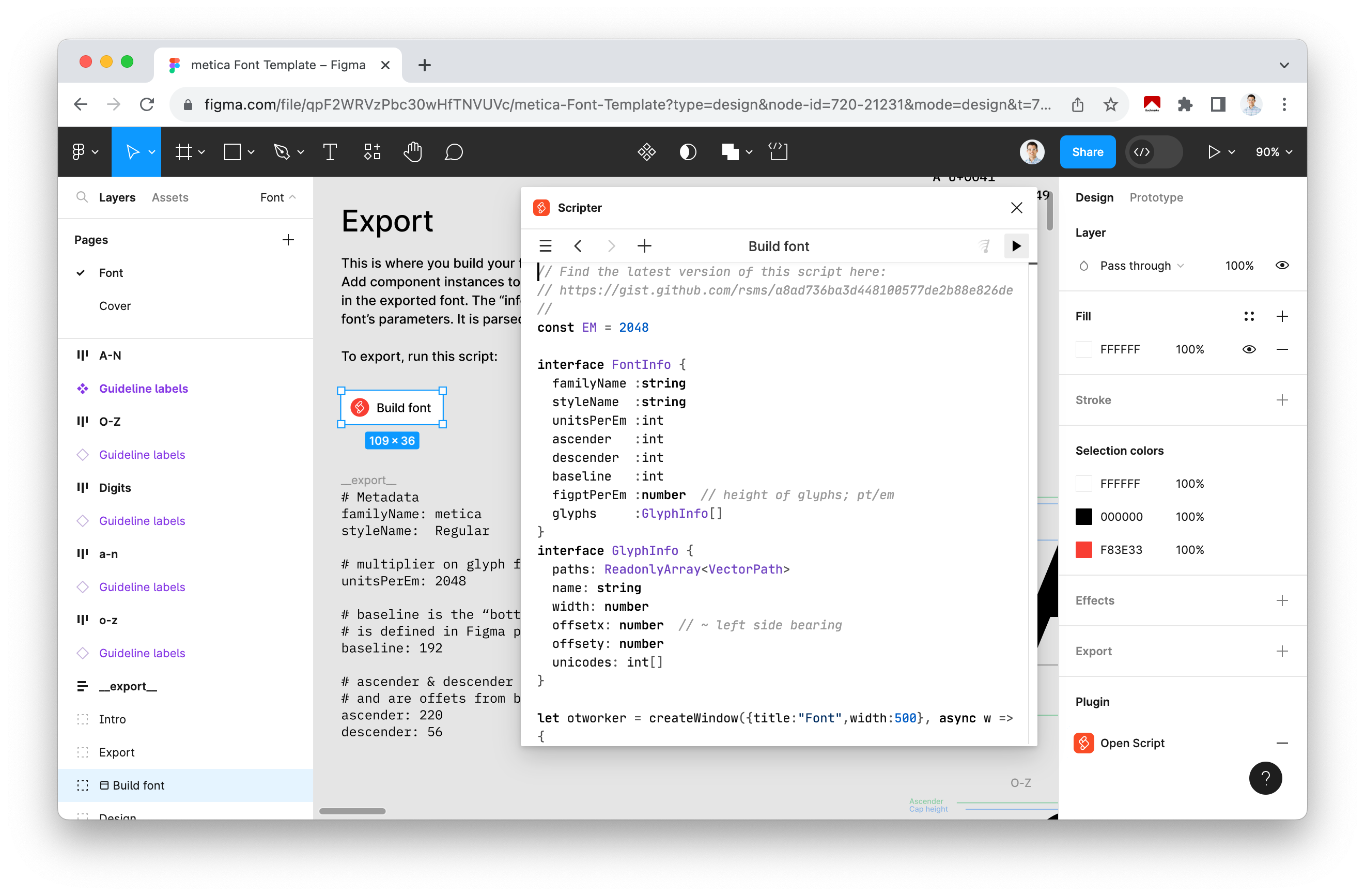Toggle the Dev Mode switch
Image resolution: width=1365 pixels, height=896 pixels.
click(1153, 151)
